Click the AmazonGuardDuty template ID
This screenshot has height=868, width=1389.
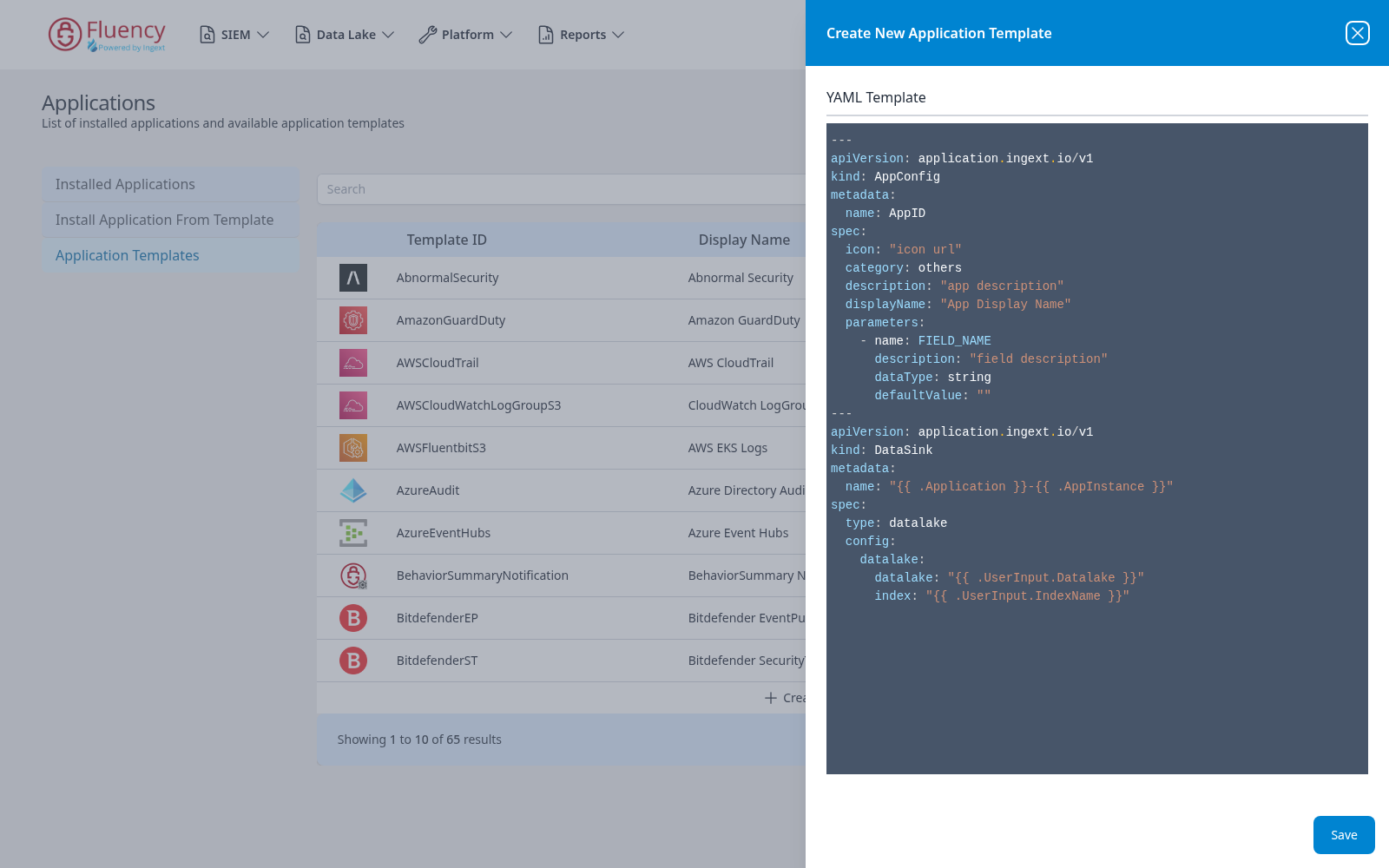coord(451,320)
